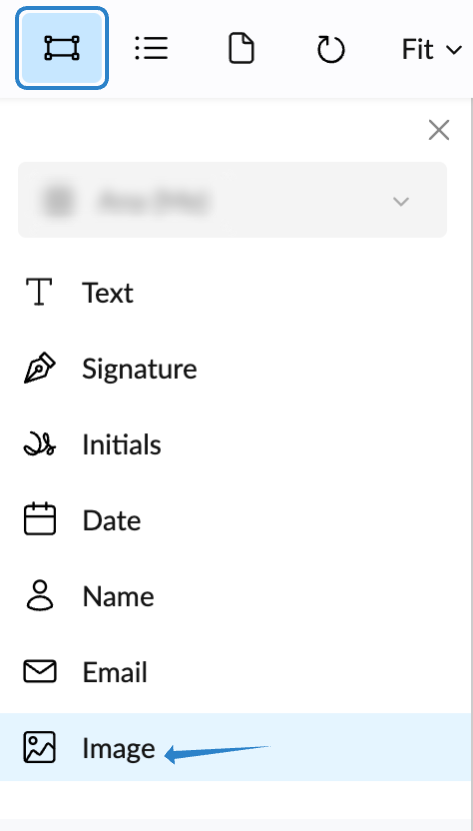Expand the Fit dropdown chevron
This screenshot has width=473, height=831.
coord(454,50)
